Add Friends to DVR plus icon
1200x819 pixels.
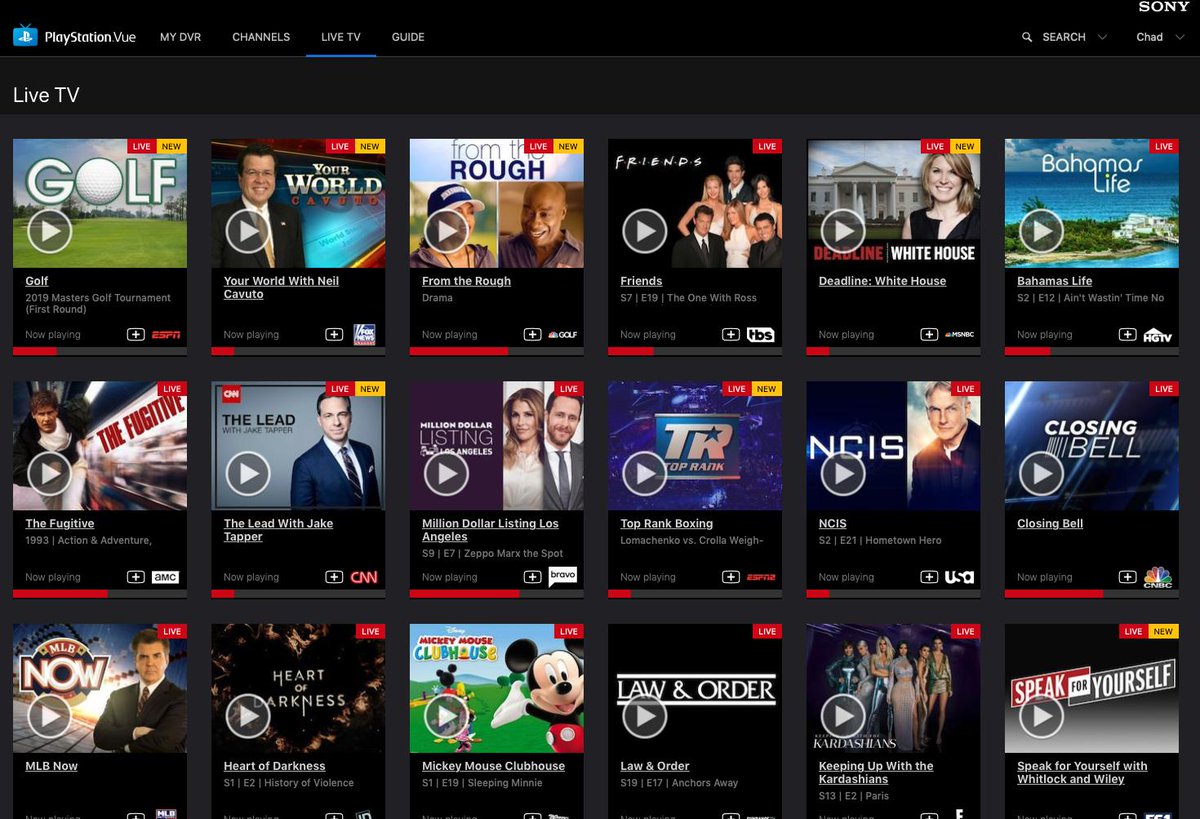tap(731, 334)
